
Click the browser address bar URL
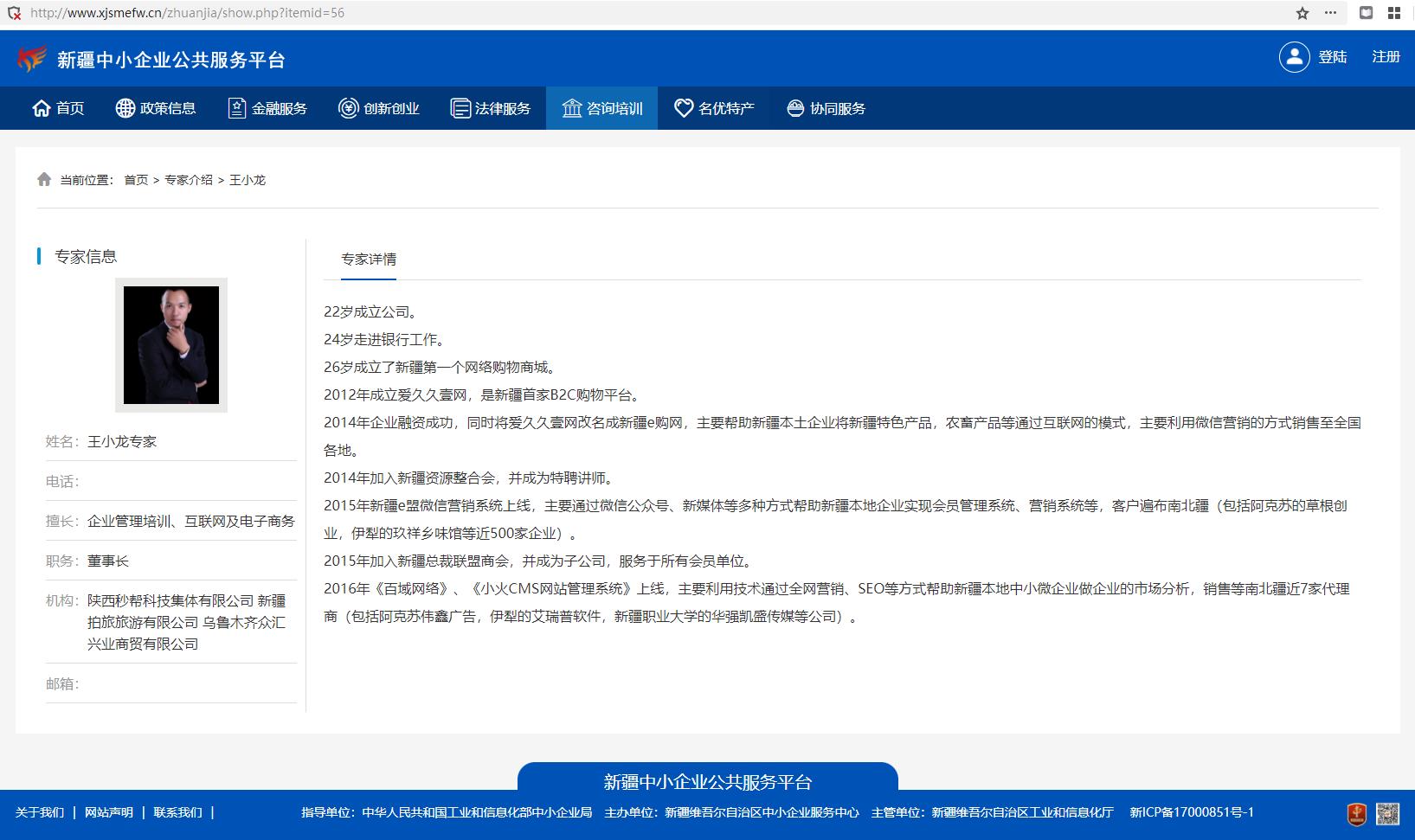coord(187,13)
